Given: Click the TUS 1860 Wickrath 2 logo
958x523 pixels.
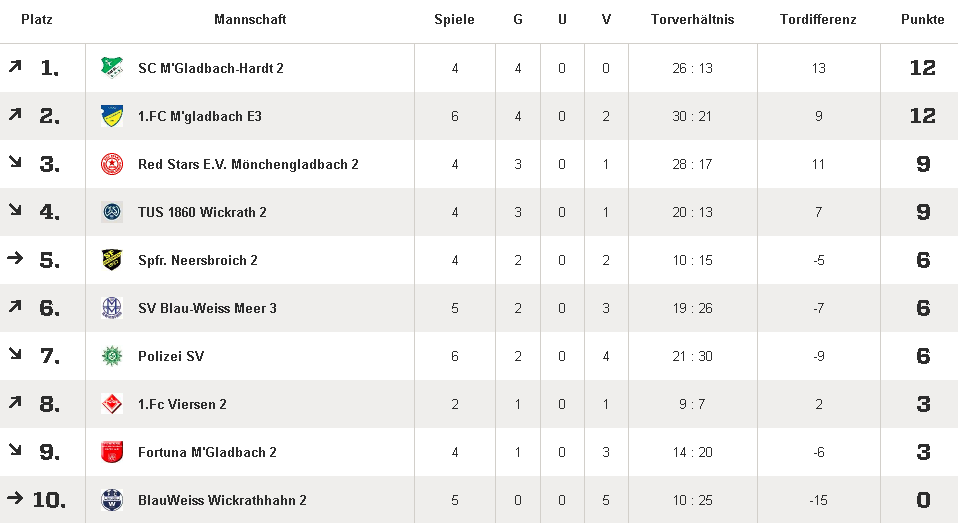Looking at the screenshot, I should coord(111,212).
